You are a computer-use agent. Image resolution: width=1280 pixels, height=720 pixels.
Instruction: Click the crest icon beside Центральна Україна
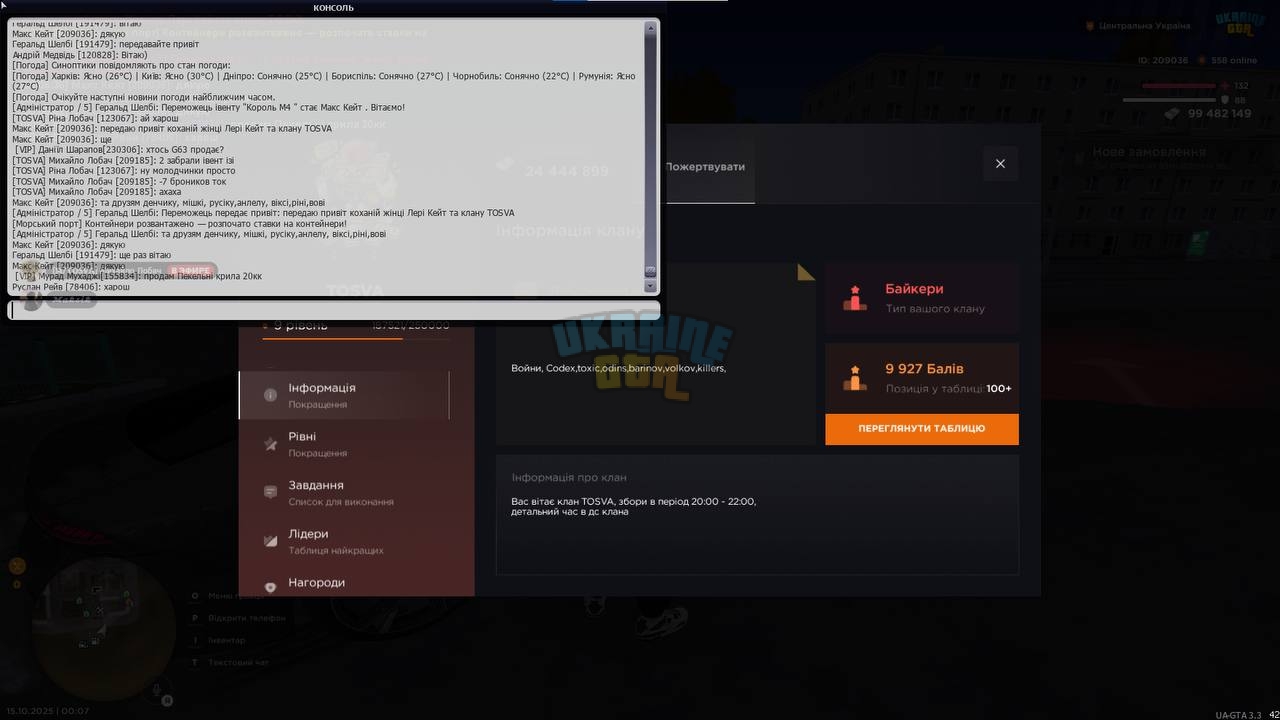tap(1089, 26)
